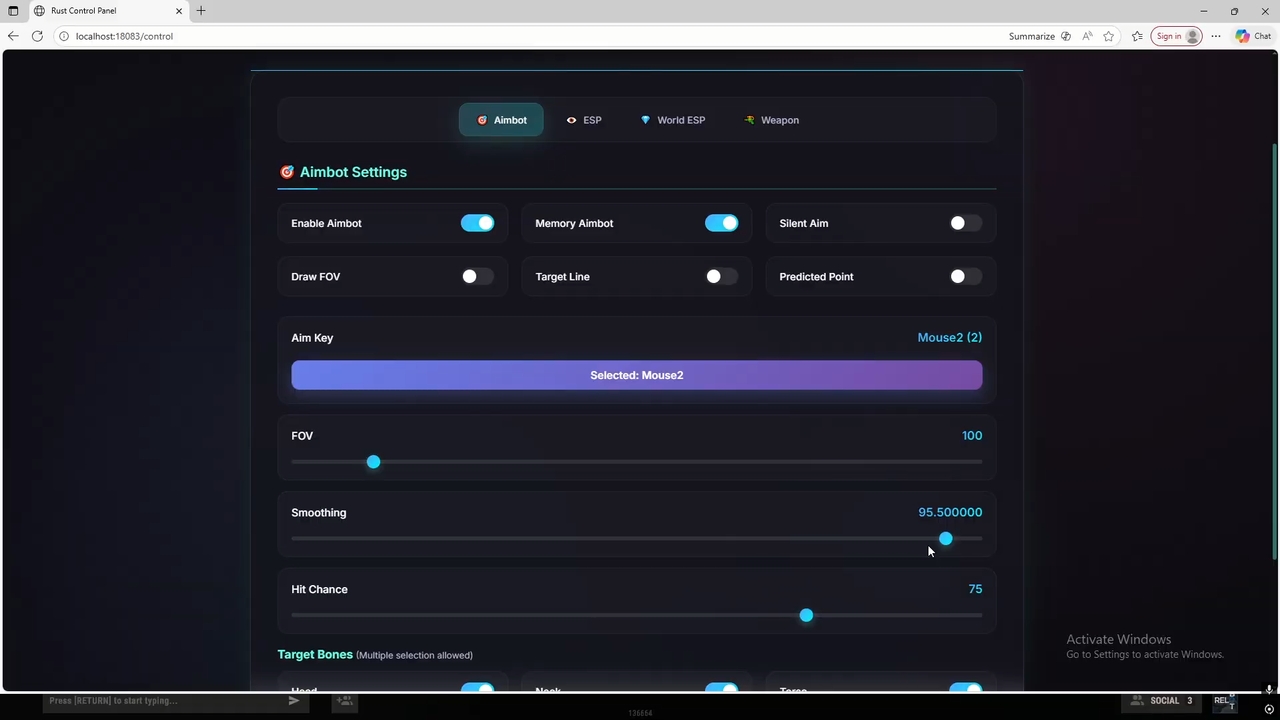
Task: View site information icon in address bar
Action: [x=64, y=36]
